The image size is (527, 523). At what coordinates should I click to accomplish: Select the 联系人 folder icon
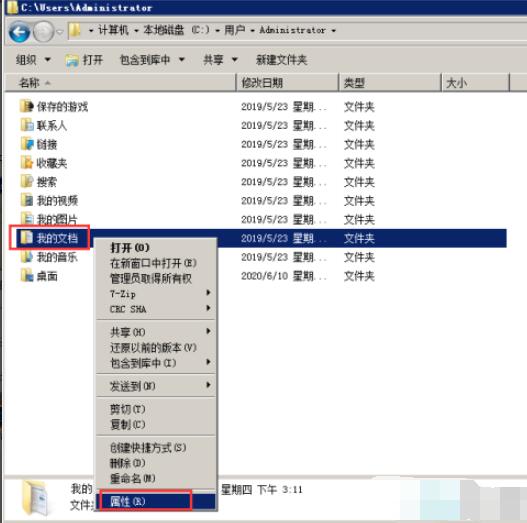[27, 125]
